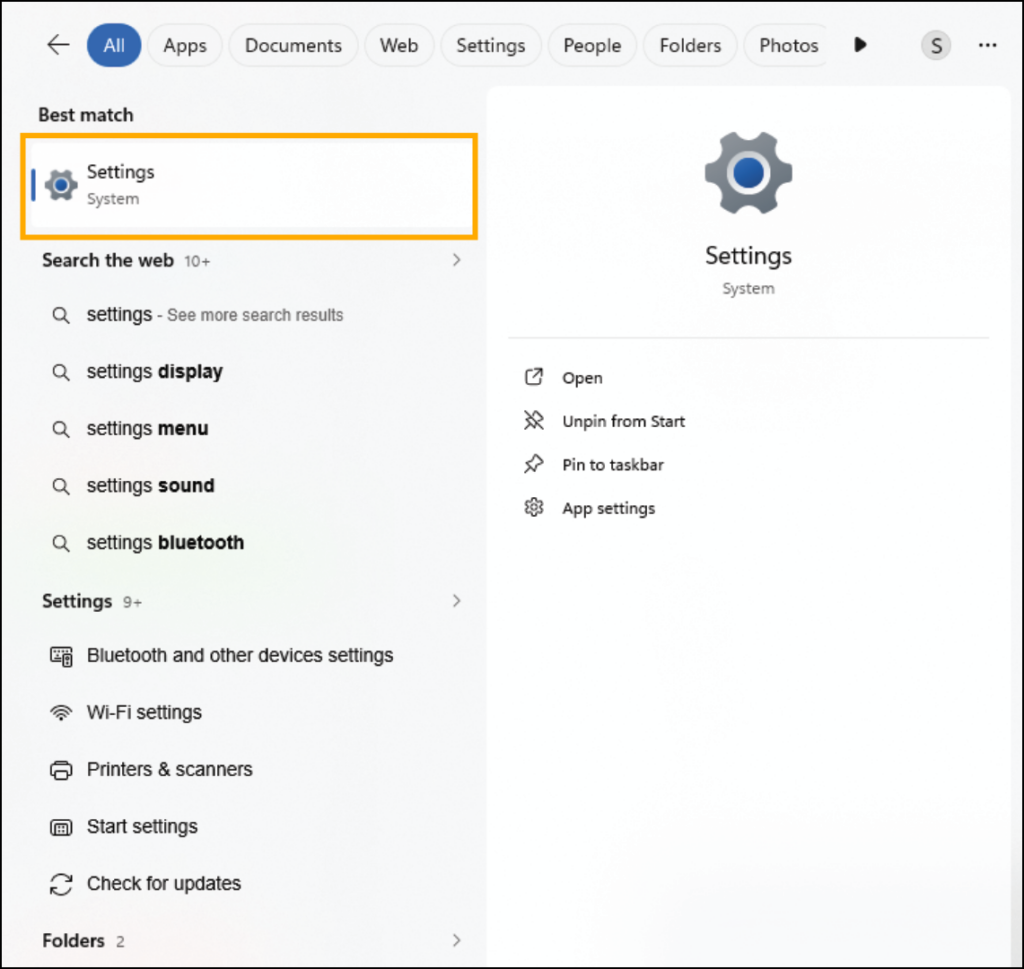Select Unpin from Start
The image size is (1024, 969).
click(x=623, y=421)
